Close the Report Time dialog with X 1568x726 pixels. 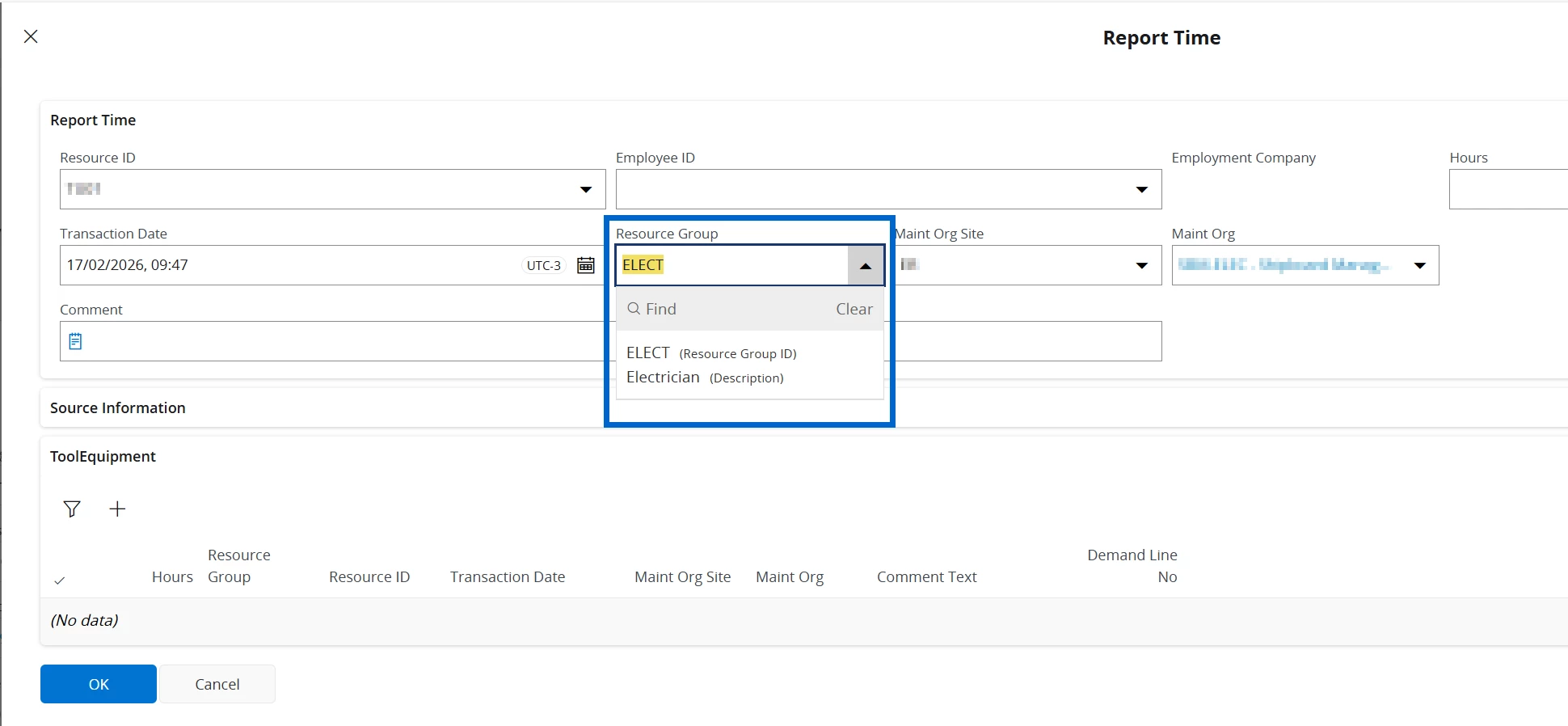(31, 36)
